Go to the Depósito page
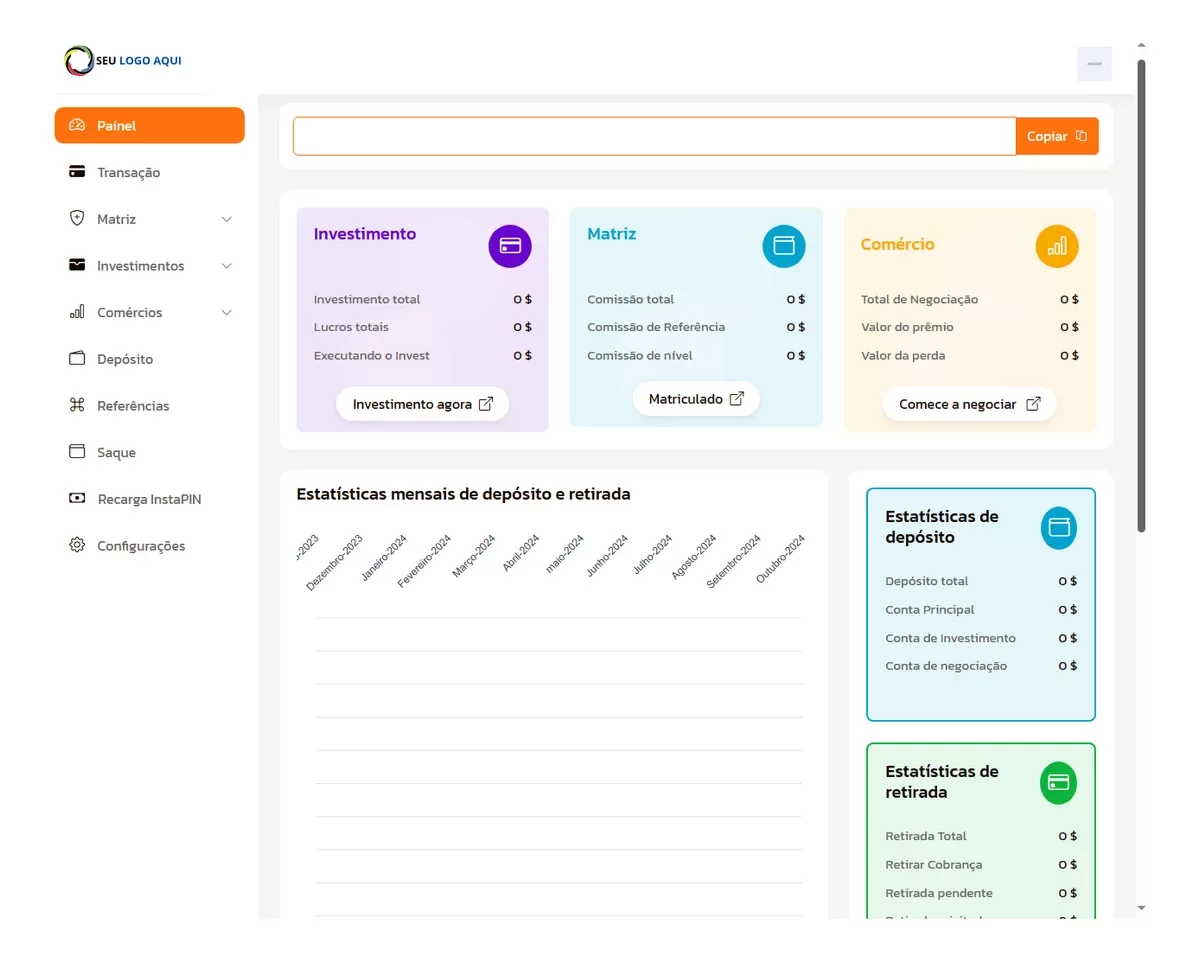The image size is (1200, 962). [x=125, y=359]
